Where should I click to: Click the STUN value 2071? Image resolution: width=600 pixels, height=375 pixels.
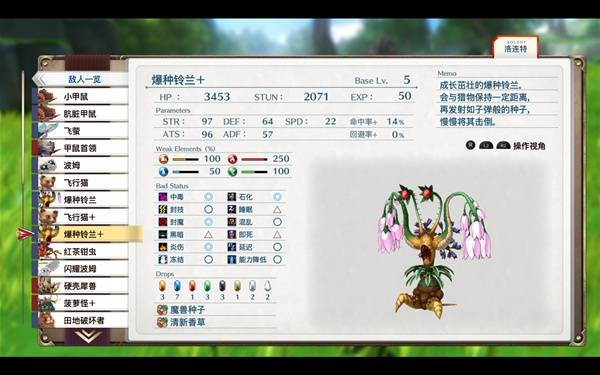(316, 97)
